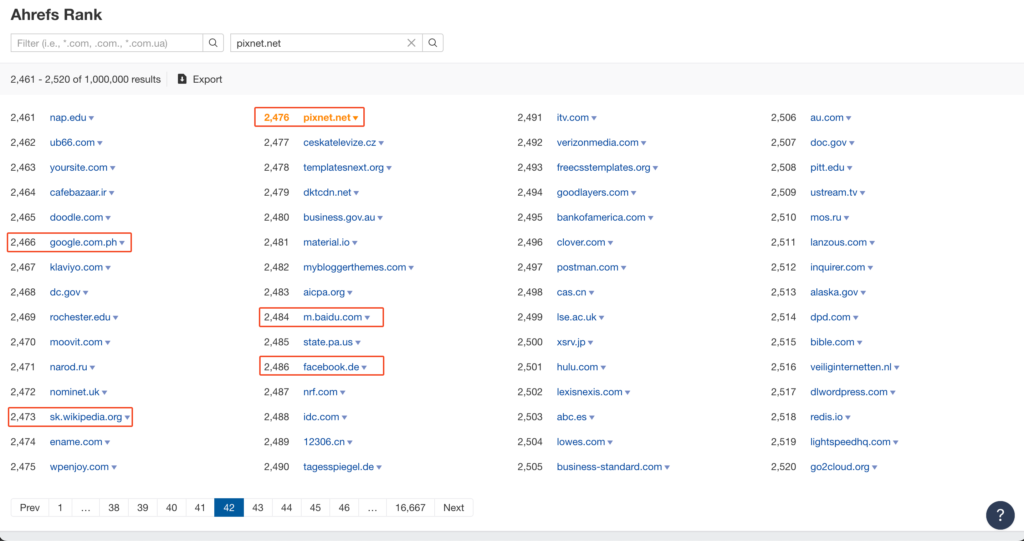
Task: Expand dropdown arrow next to au.com
Action: 849,118
